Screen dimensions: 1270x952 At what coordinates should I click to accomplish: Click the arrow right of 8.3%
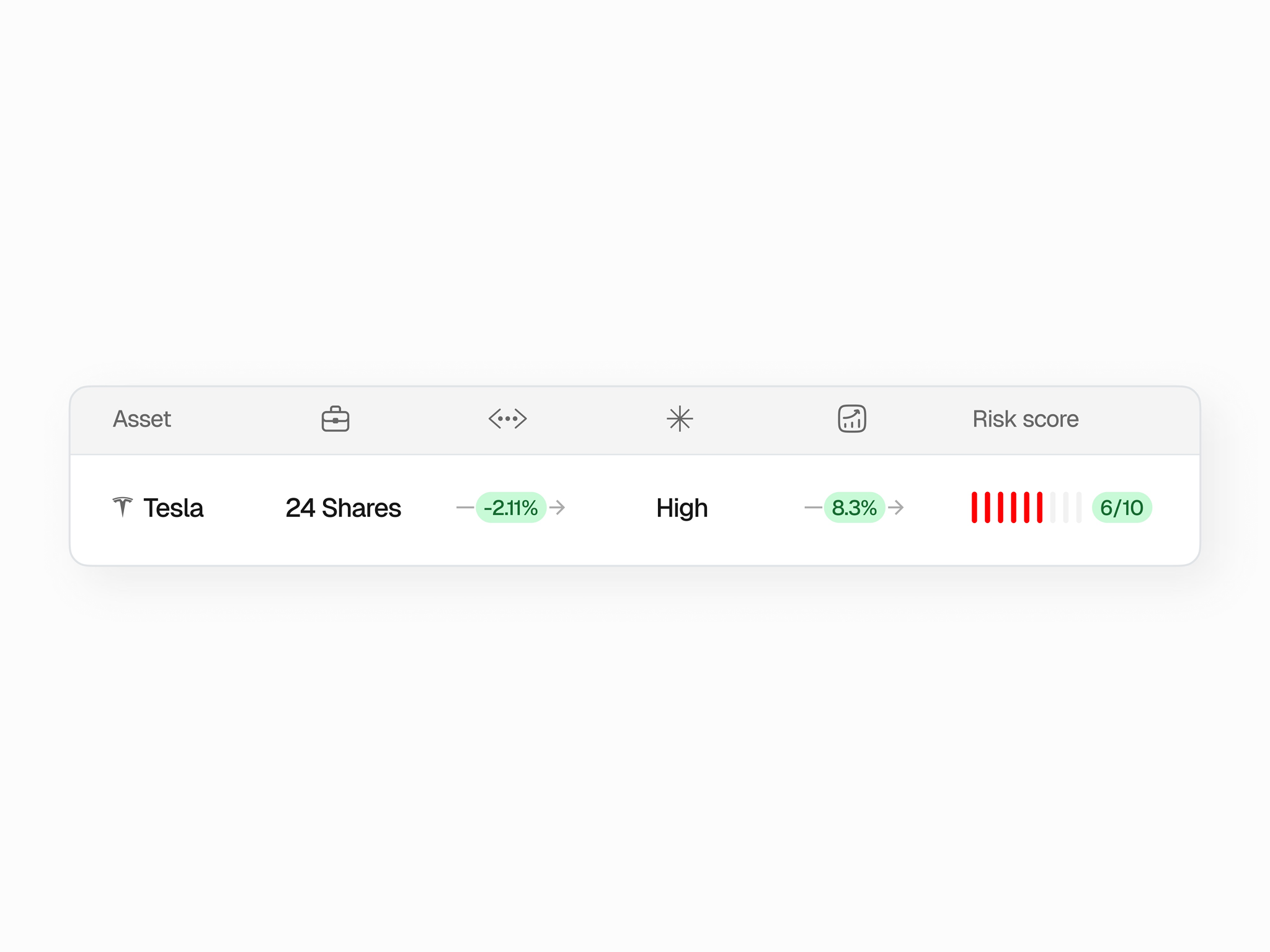pos(896,508)
